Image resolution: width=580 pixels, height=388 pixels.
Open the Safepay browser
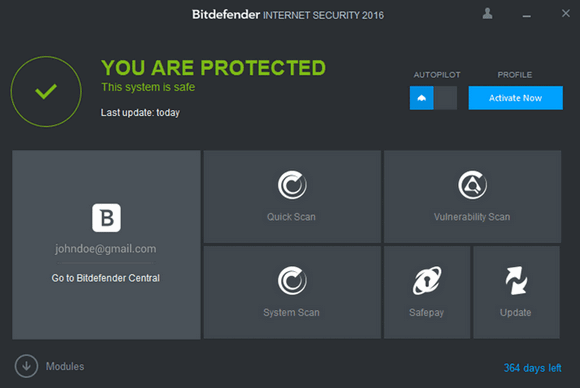(427, 292)
